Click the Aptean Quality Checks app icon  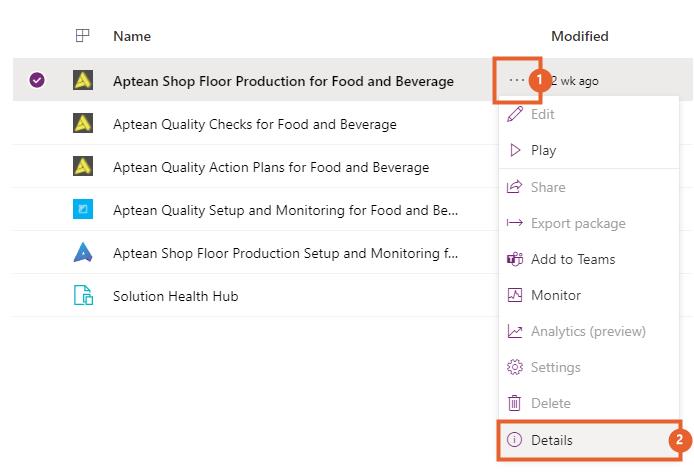point(83,124)
